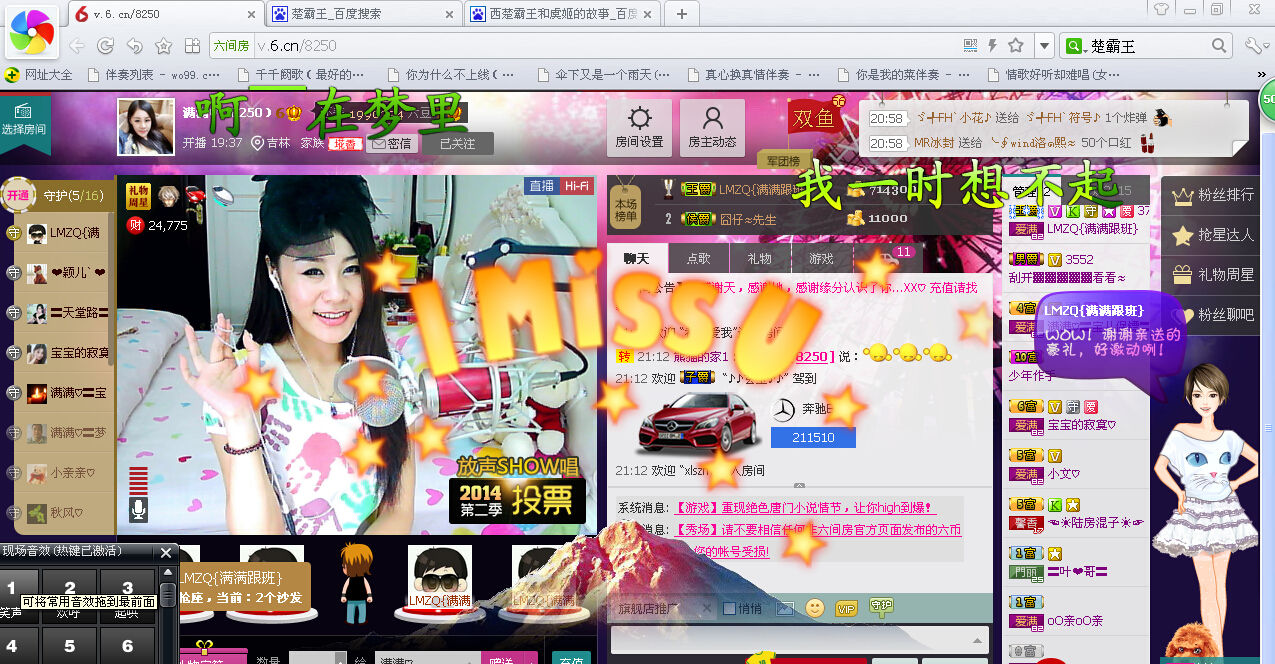Click the 楚霸王 search box
1275x664 pixels.
tap(1148, 46)
